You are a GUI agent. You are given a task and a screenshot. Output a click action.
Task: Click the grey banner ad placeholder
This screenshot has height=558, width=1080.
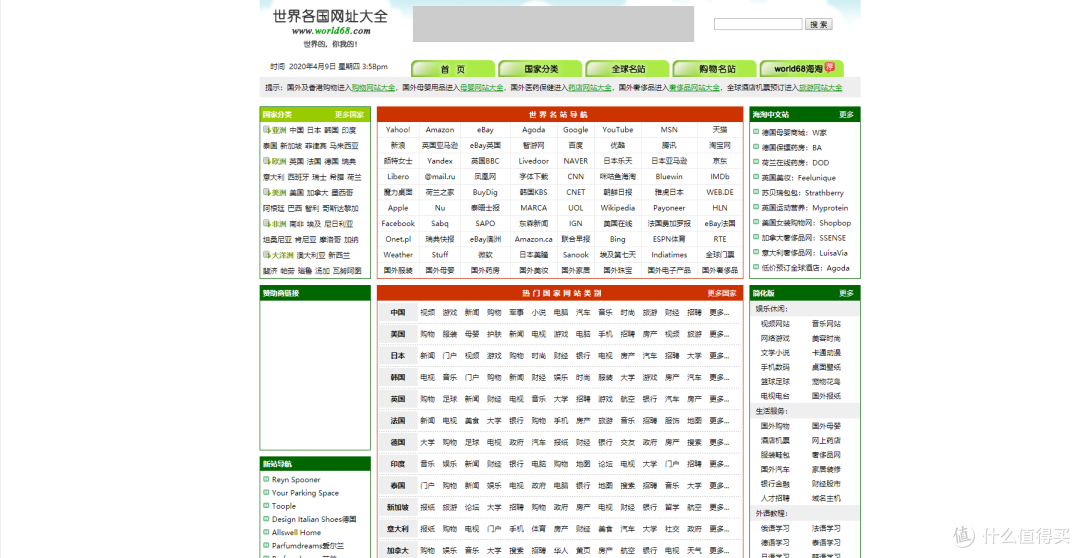(x=553, y=24)
